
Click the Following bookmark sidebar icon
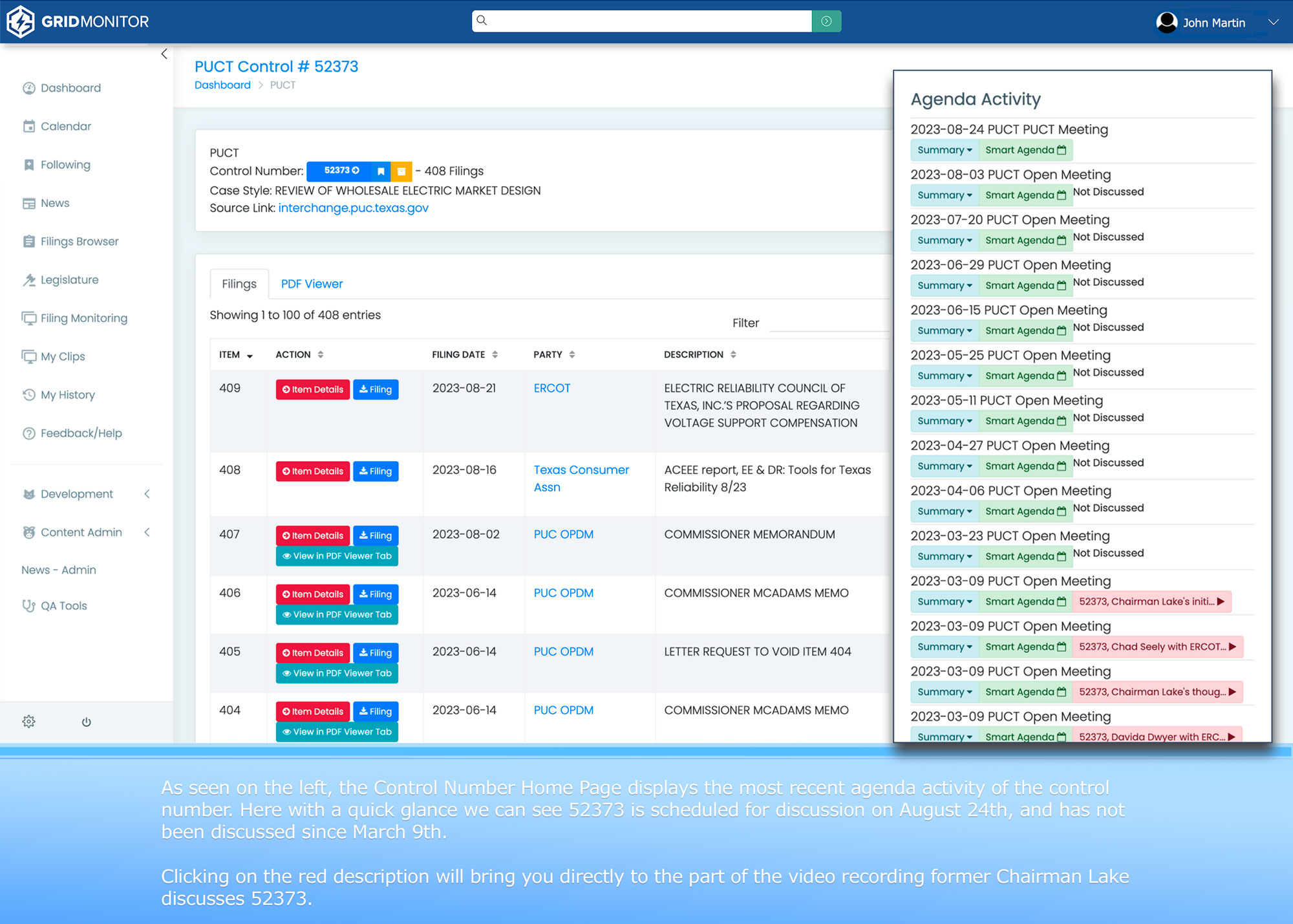coord(29,165)
